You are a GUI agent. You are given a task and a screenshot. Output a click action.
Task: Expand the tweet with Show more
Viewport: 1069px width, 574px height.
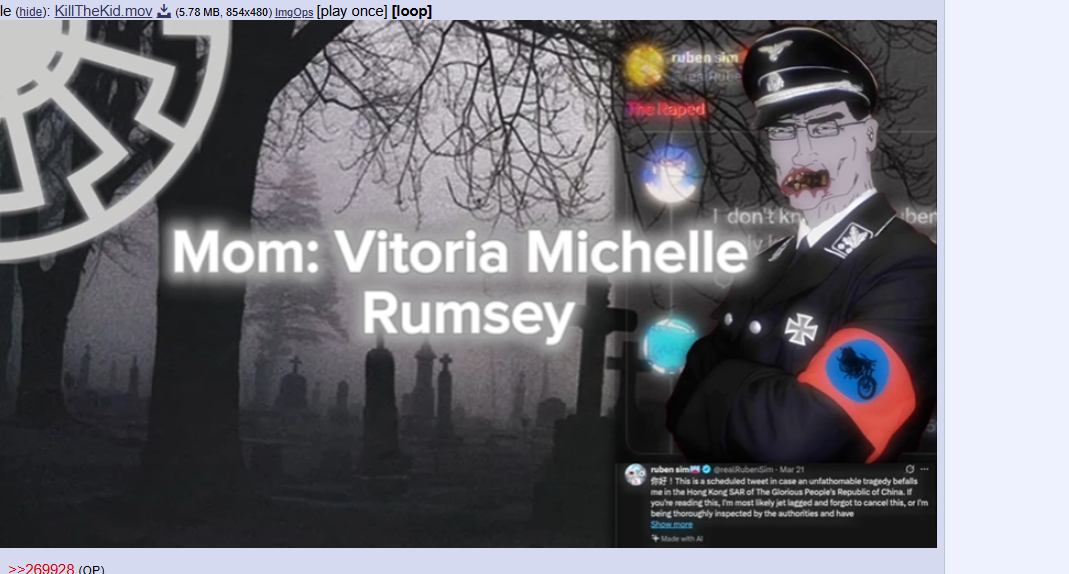(x=671, y=524)
